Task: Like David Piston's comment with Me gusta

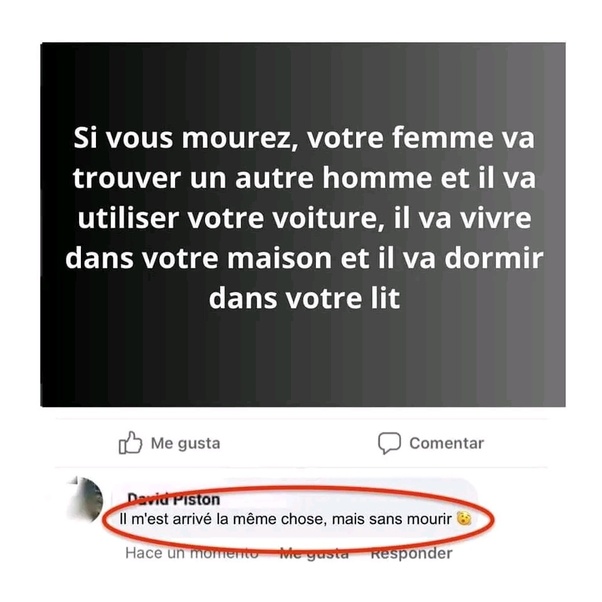Action: 314,554
